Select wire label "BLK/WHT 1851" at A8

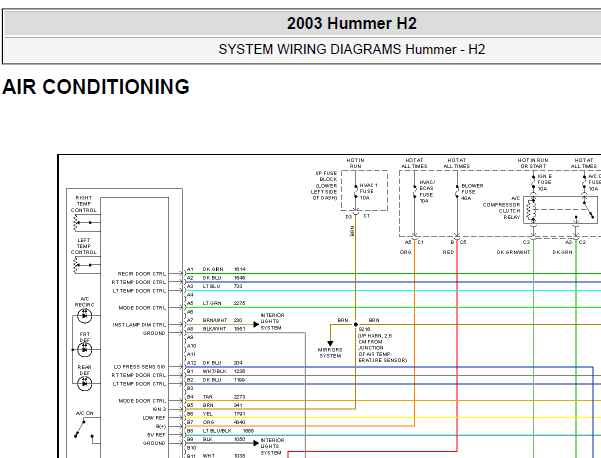(x=224, y=328)
